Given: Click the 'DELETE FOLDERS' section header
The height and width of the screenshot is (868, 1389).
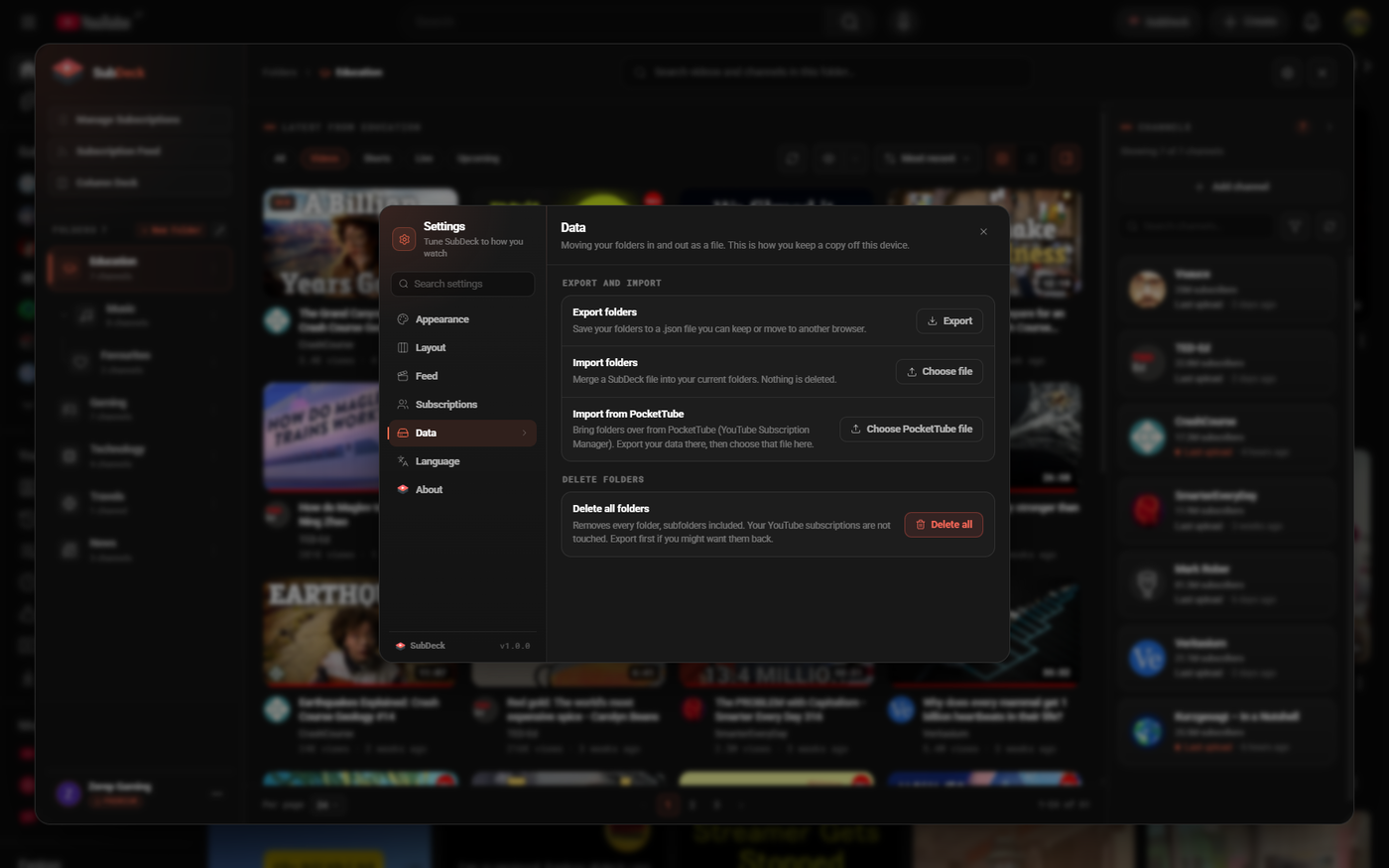Looking at the screenshot, I should click(x=603, y=480).
